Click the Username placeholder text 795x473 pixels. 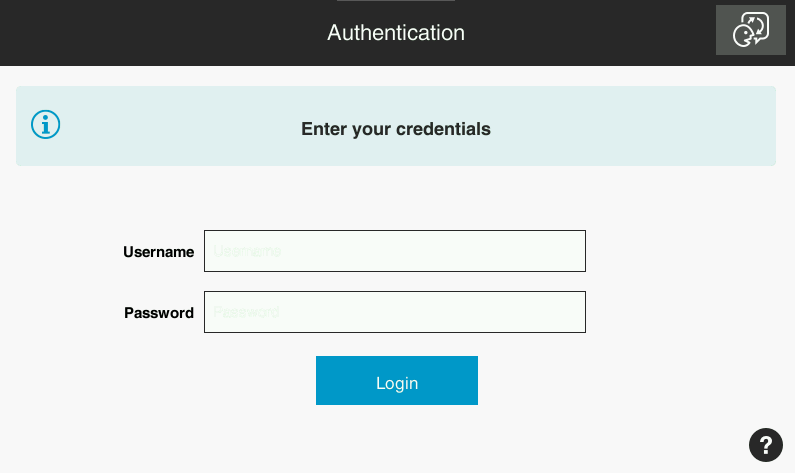247,252
